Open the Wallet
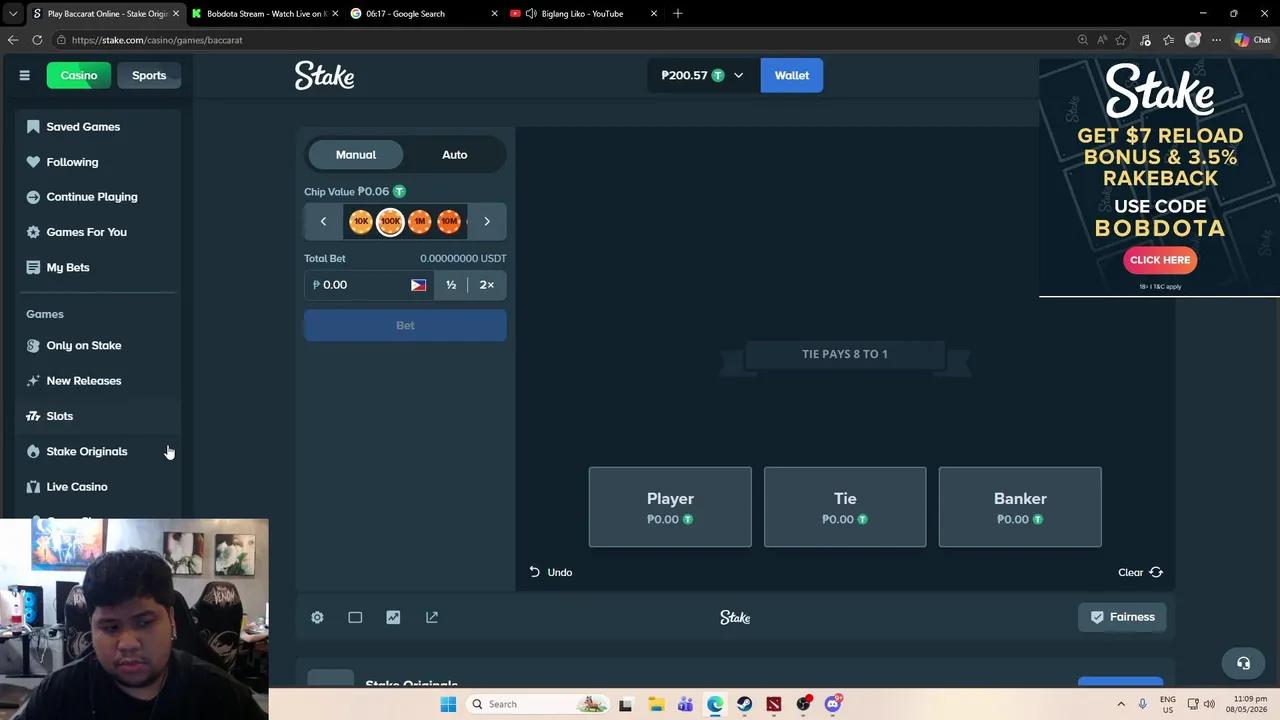Screen dimensions: 1280x720 791,75
